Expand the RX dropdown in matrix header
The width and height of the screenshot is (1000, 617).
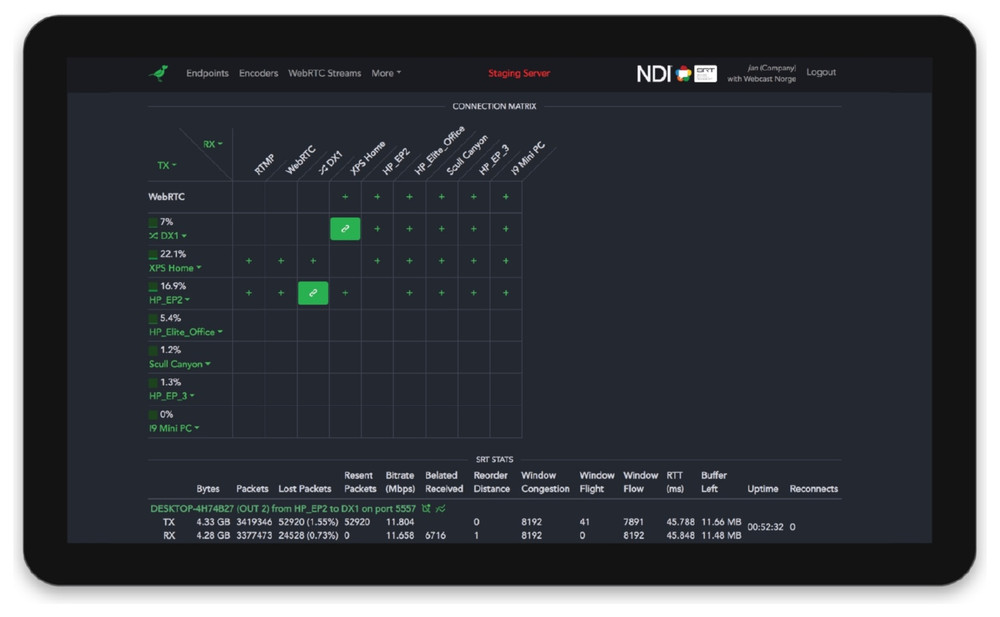212,144
